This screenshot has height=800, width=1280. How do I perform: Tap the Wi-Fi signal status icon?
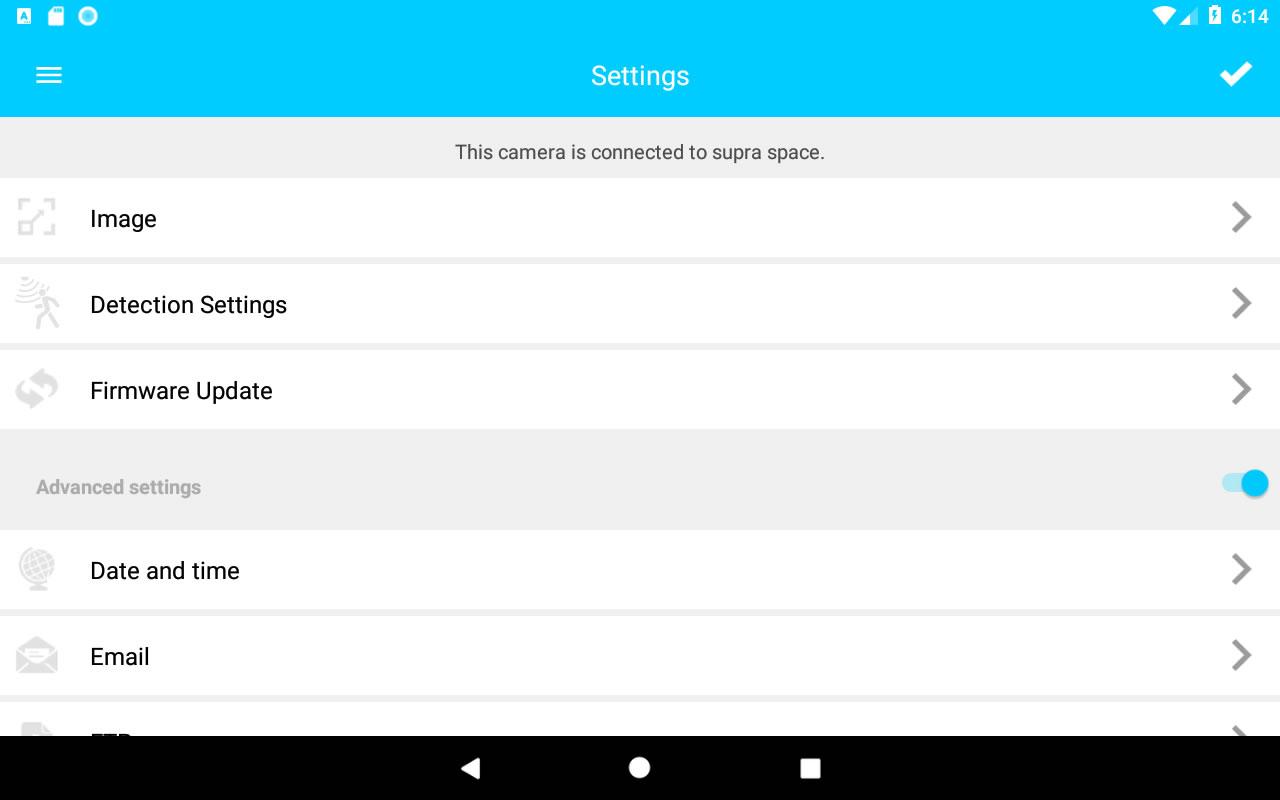[1163, 16]
